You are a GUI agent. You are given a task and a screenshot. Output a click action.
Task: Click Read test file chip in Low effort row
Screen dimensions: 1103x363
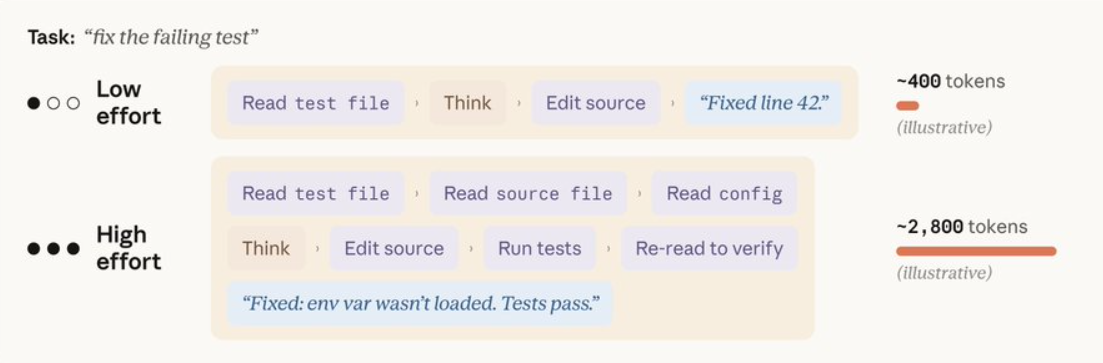click(316, 103)
